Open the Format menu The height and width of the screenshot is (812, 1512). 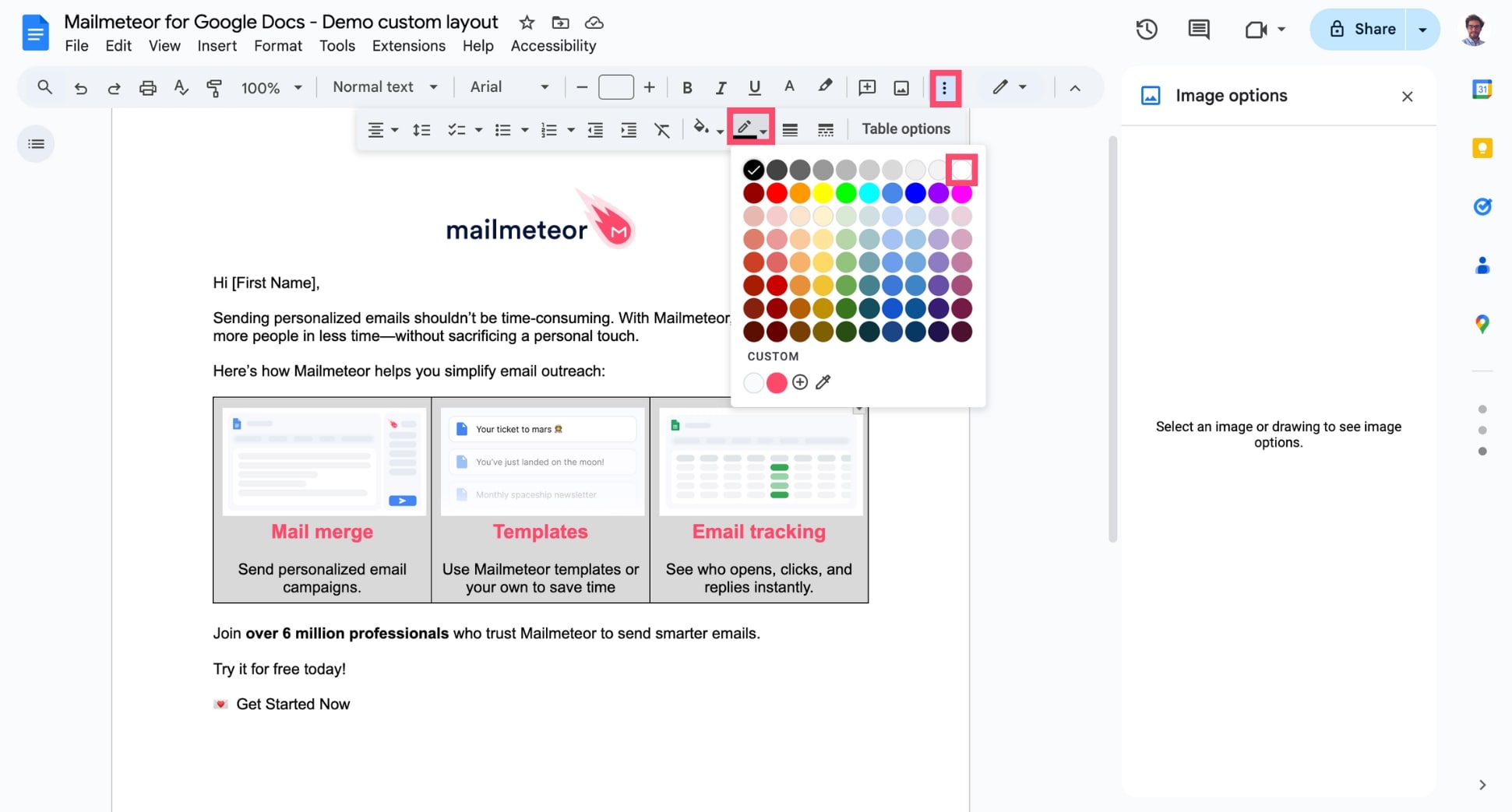(x=278, y=46)
